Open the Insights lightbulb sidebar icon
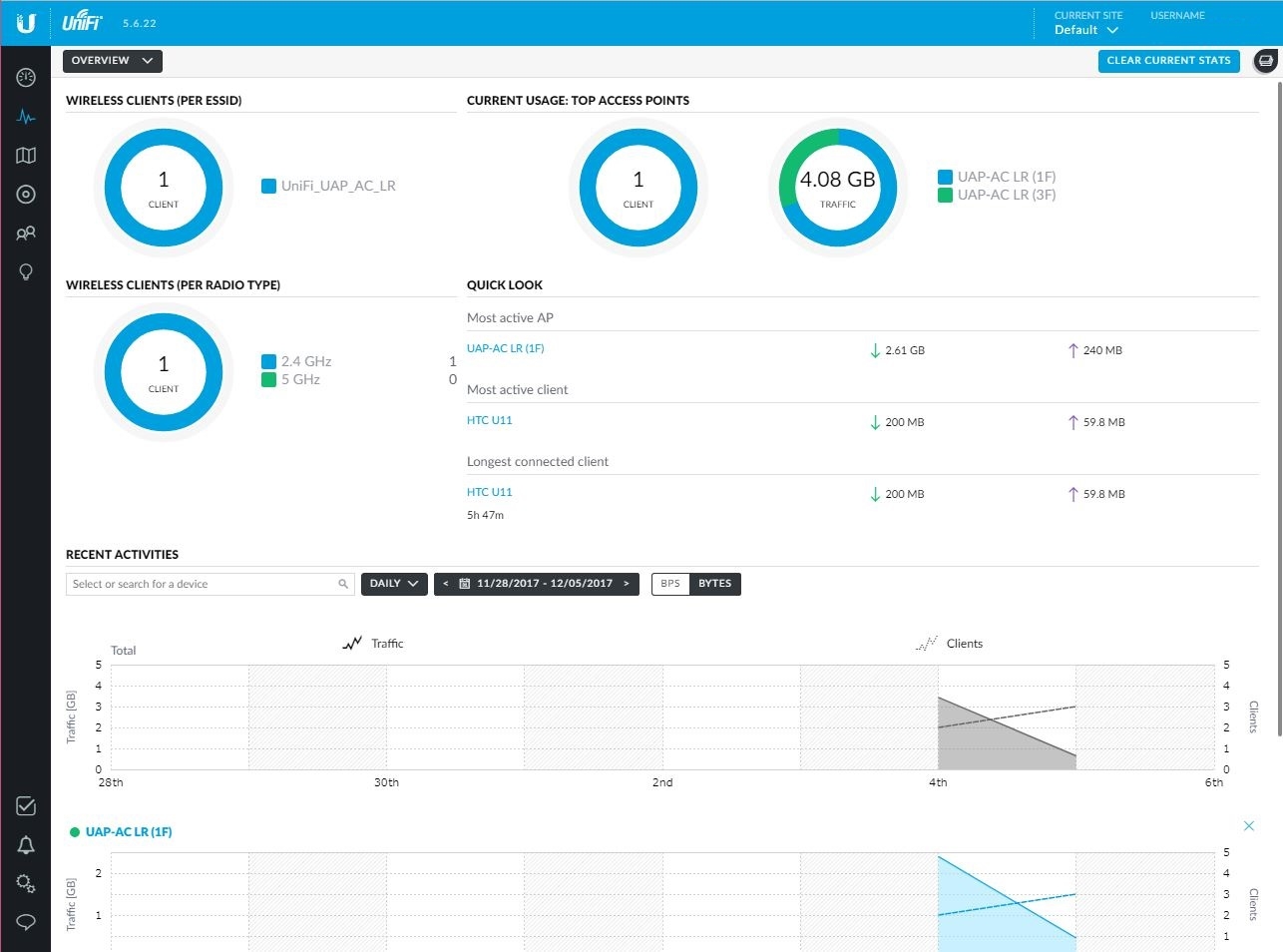The height and width of the screenshot is (952, 1283). pyautogui.click(x=26, y=272)
